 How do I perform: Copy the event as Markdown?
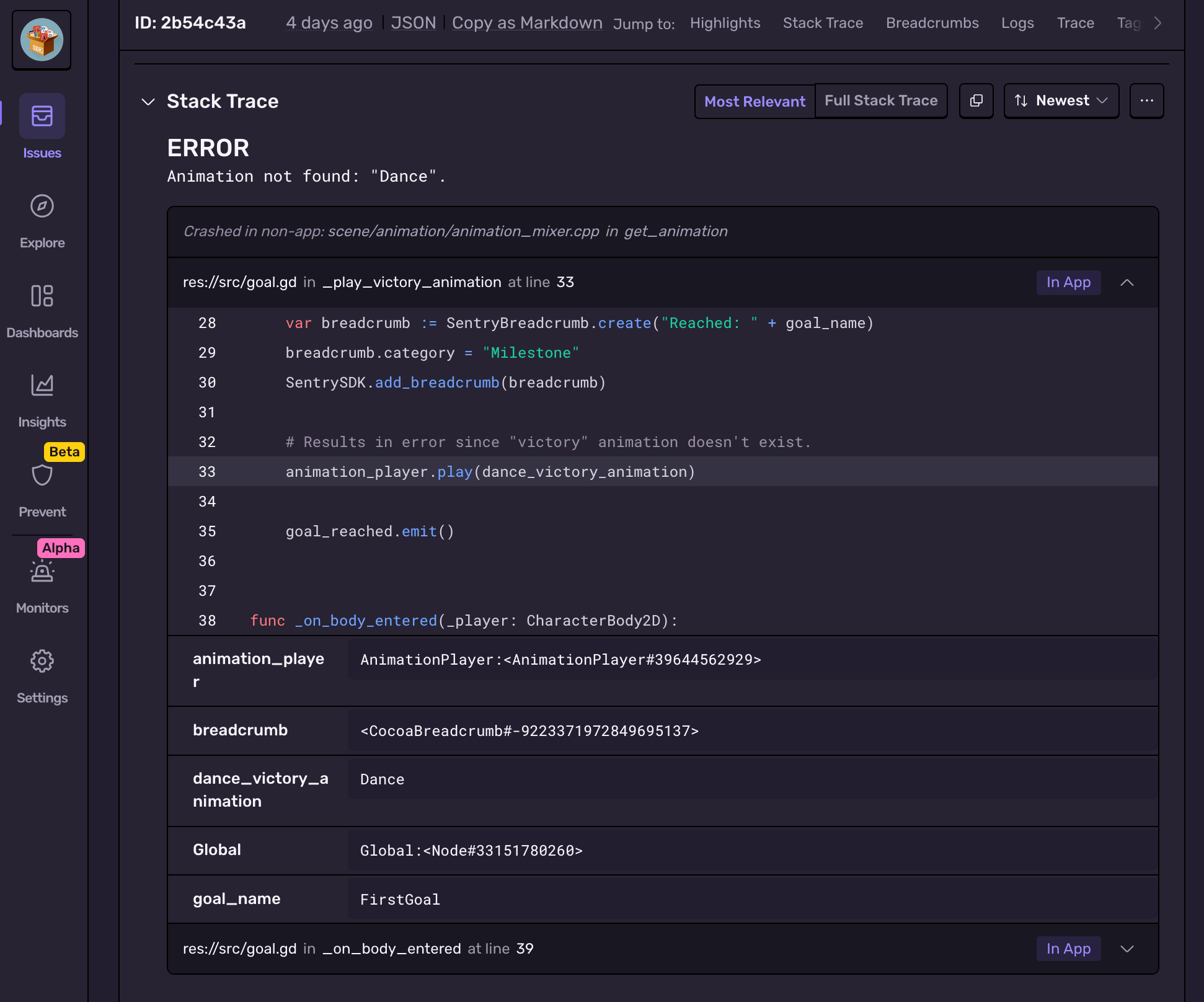pyautogui.click(x=526, y=22)
